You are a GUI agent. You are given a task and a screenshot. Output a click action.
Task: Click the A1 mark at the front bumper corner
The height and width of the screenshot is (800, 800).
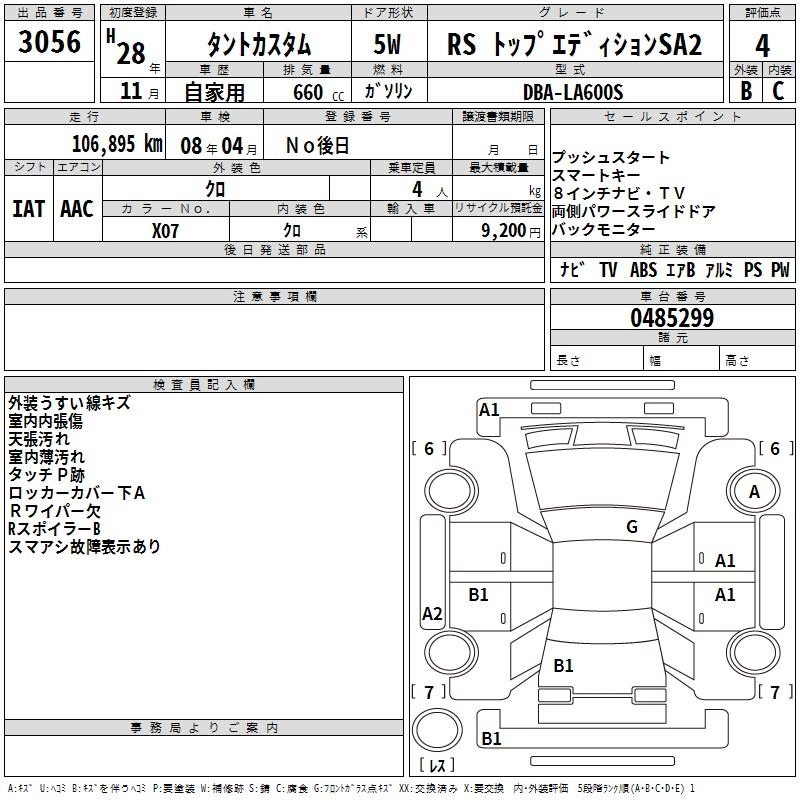pos(489,409)
